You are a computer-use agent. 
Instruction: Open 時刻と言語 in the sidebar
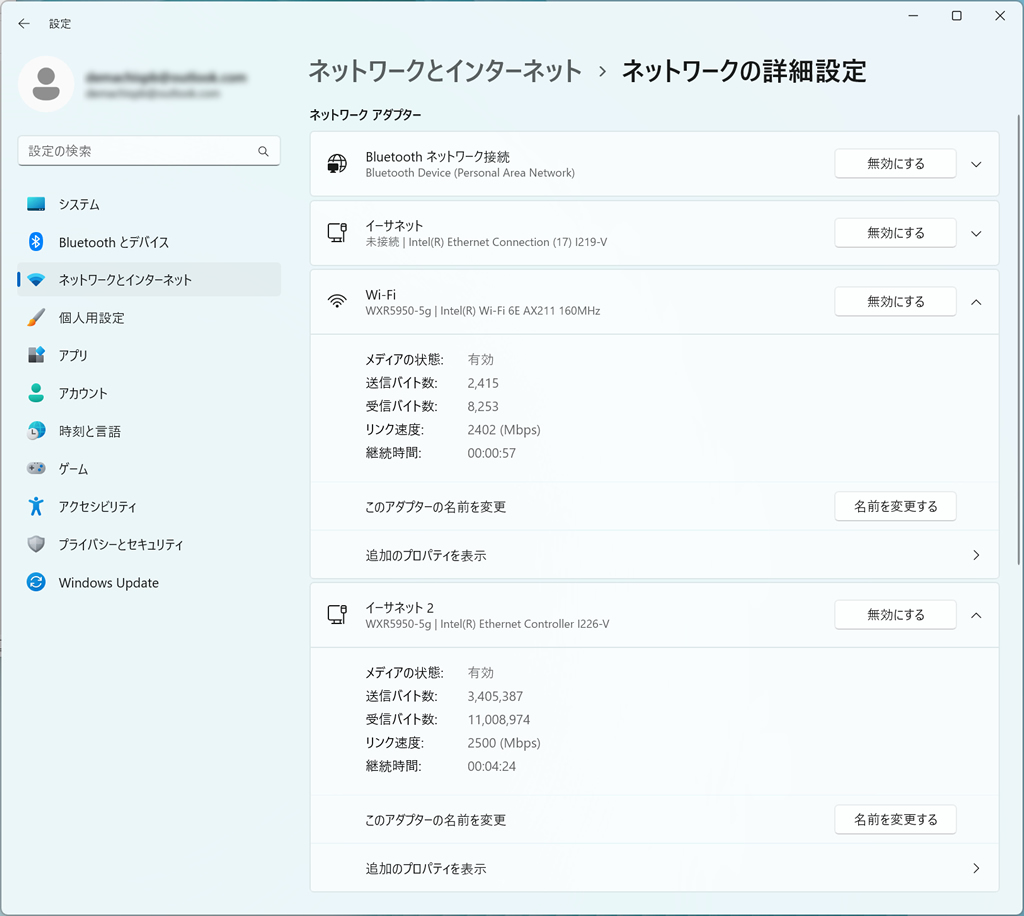pos(150,431)
